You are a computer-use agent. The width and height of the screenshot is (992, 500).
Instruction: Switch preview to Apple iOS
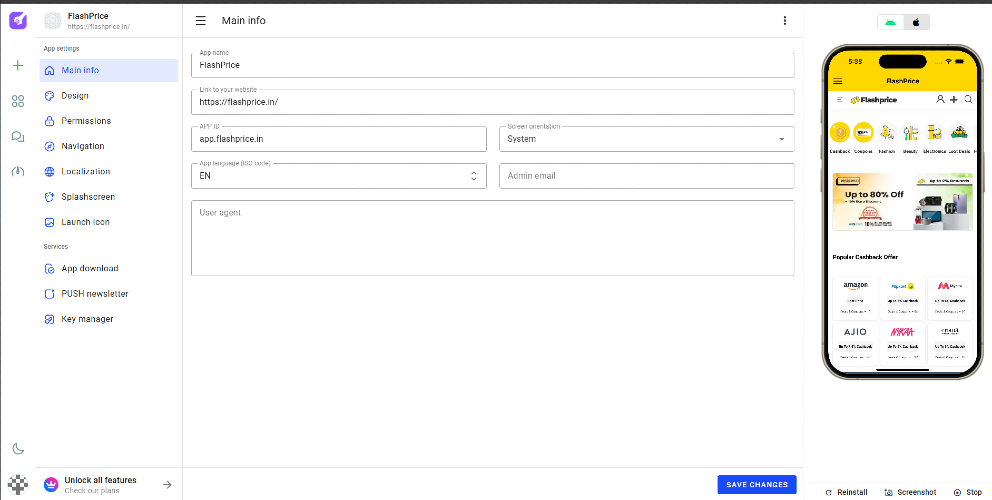(x=916, y=22)
